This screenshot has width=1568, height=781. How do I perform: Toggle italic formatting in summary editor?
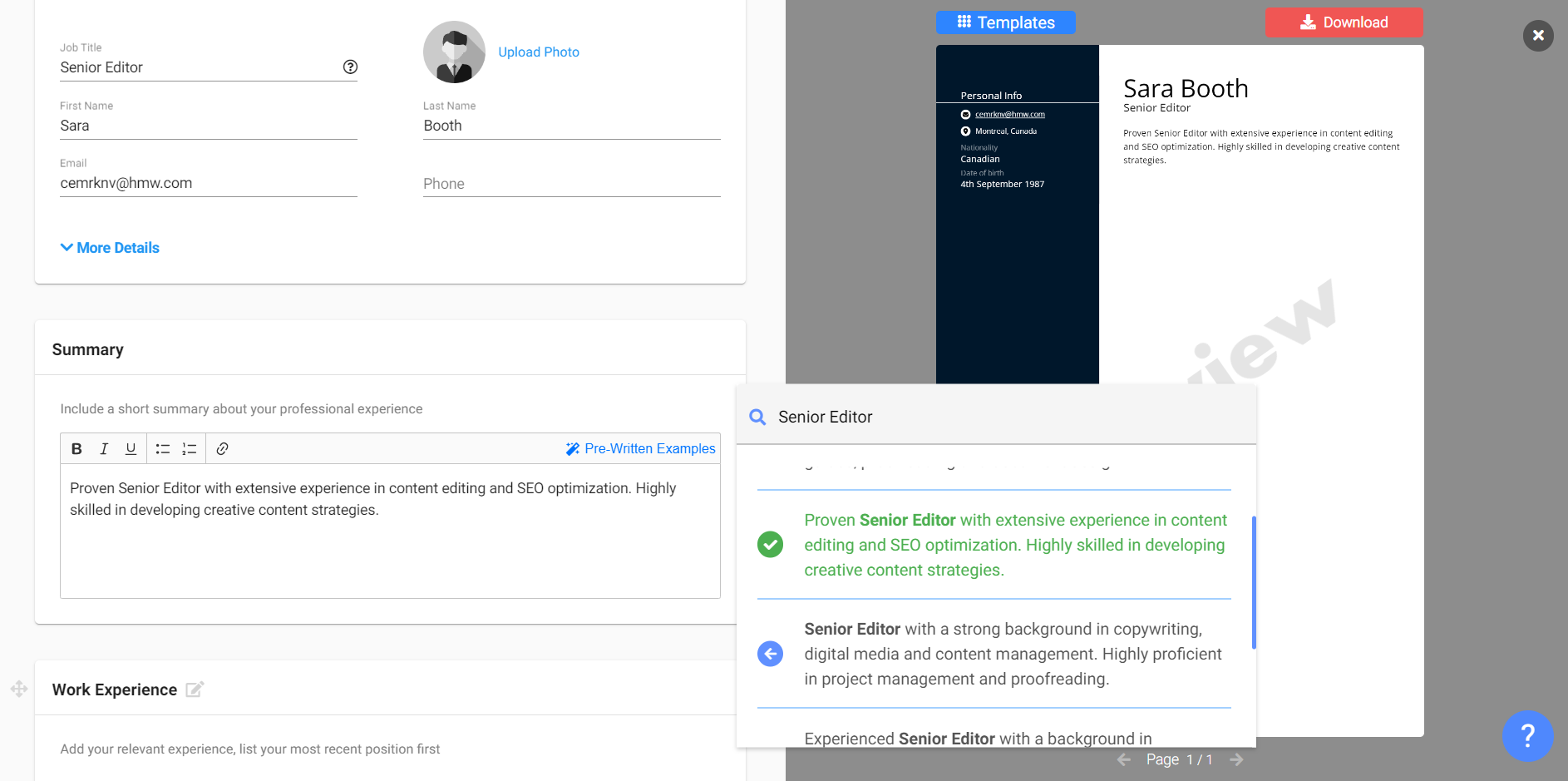tap(104, 449)
